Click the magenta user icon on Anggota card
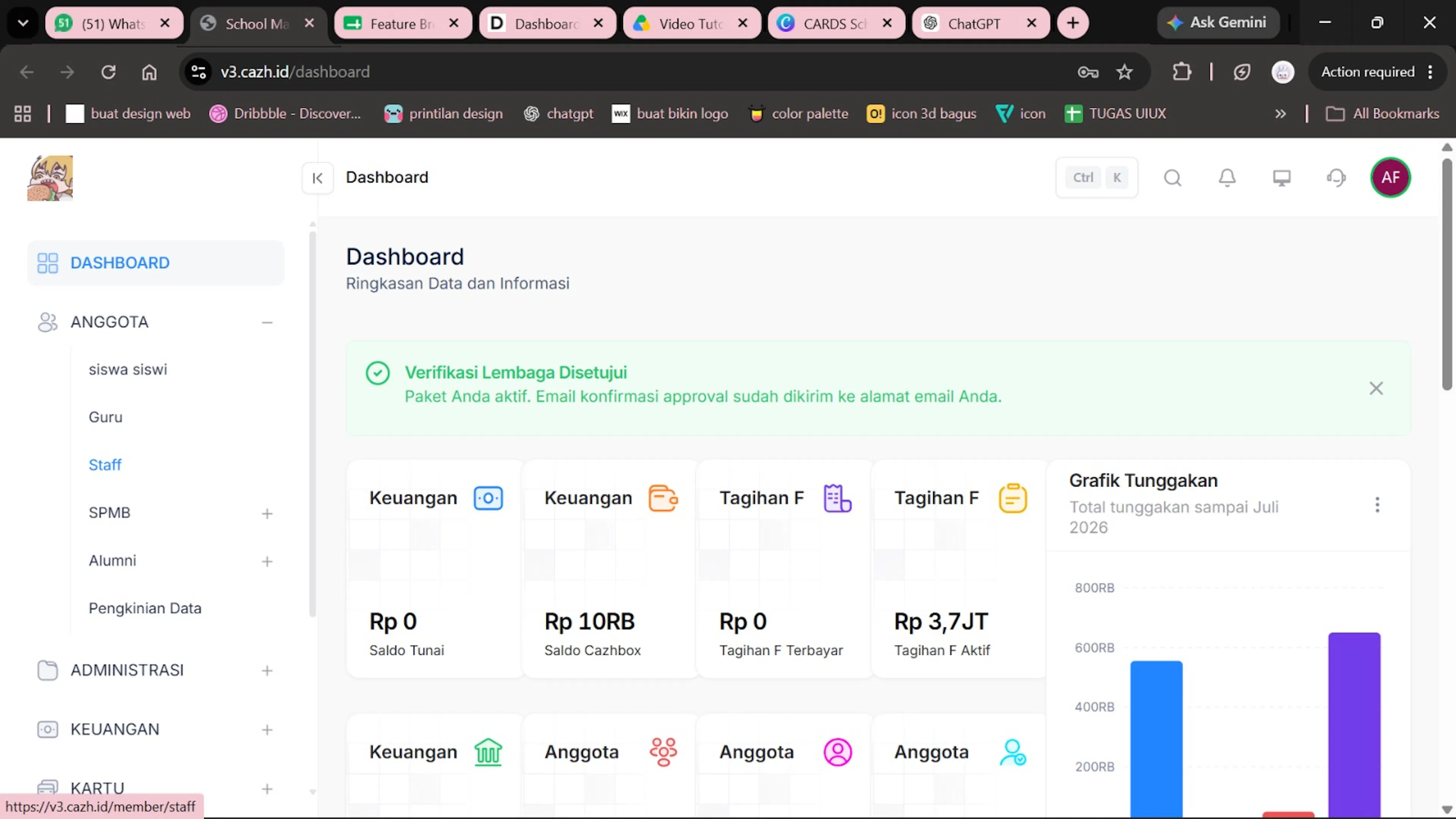The height and width of the screenshot is (819, 1456). click(x=837, y=752)
